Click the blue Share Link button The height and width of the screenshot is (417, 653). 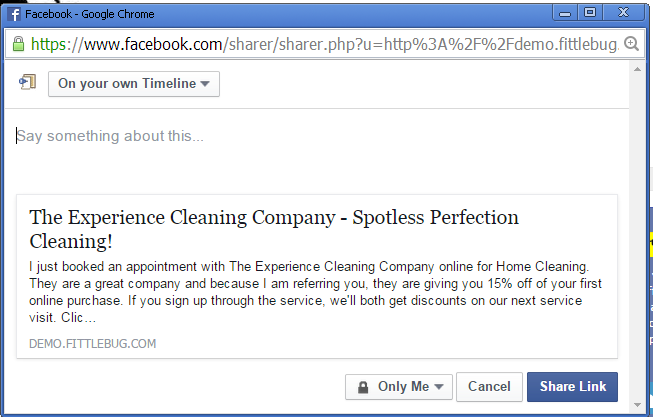572,387
